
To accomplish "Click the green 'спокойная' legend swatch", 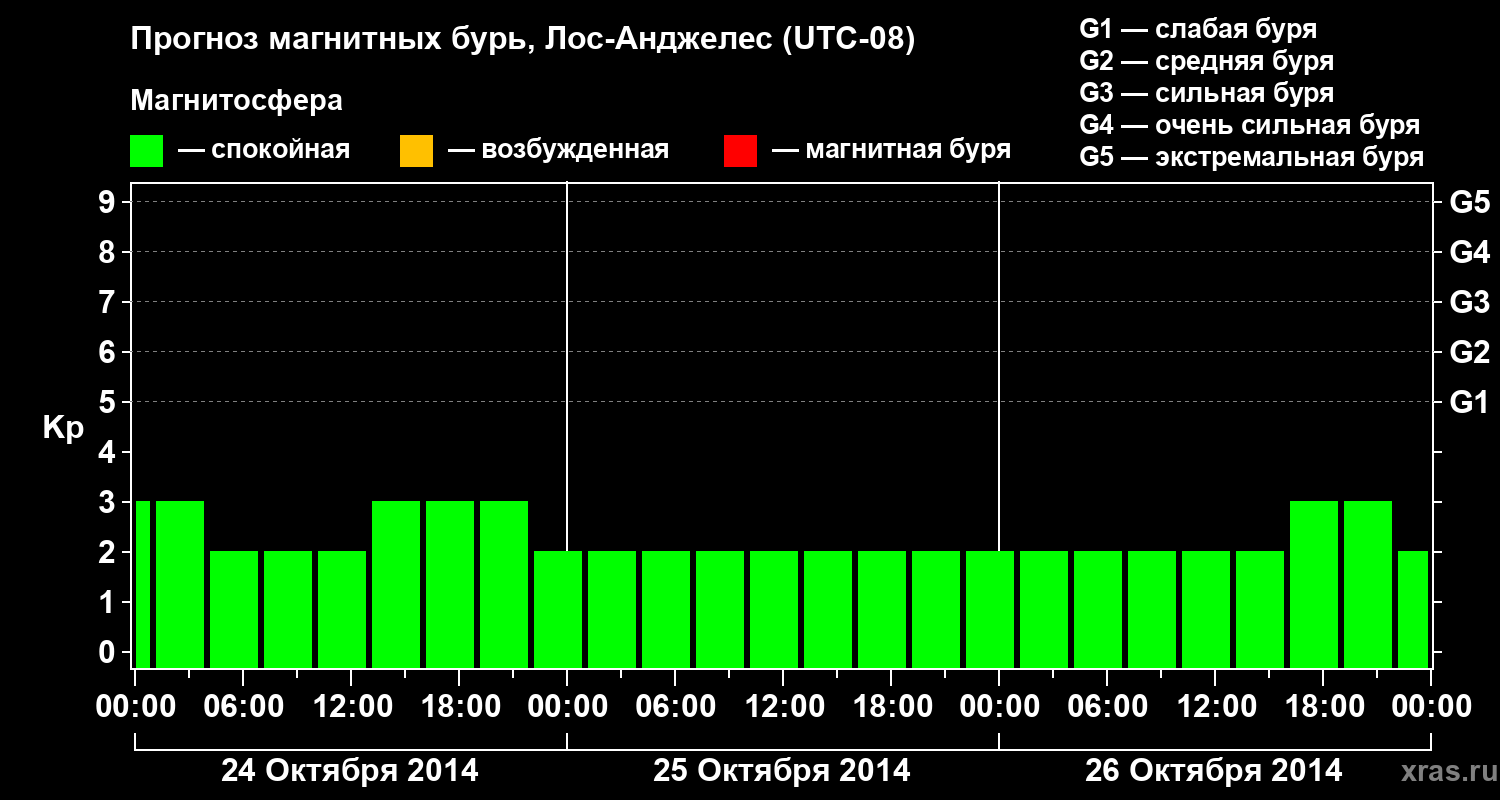I will tap(147, 151).
